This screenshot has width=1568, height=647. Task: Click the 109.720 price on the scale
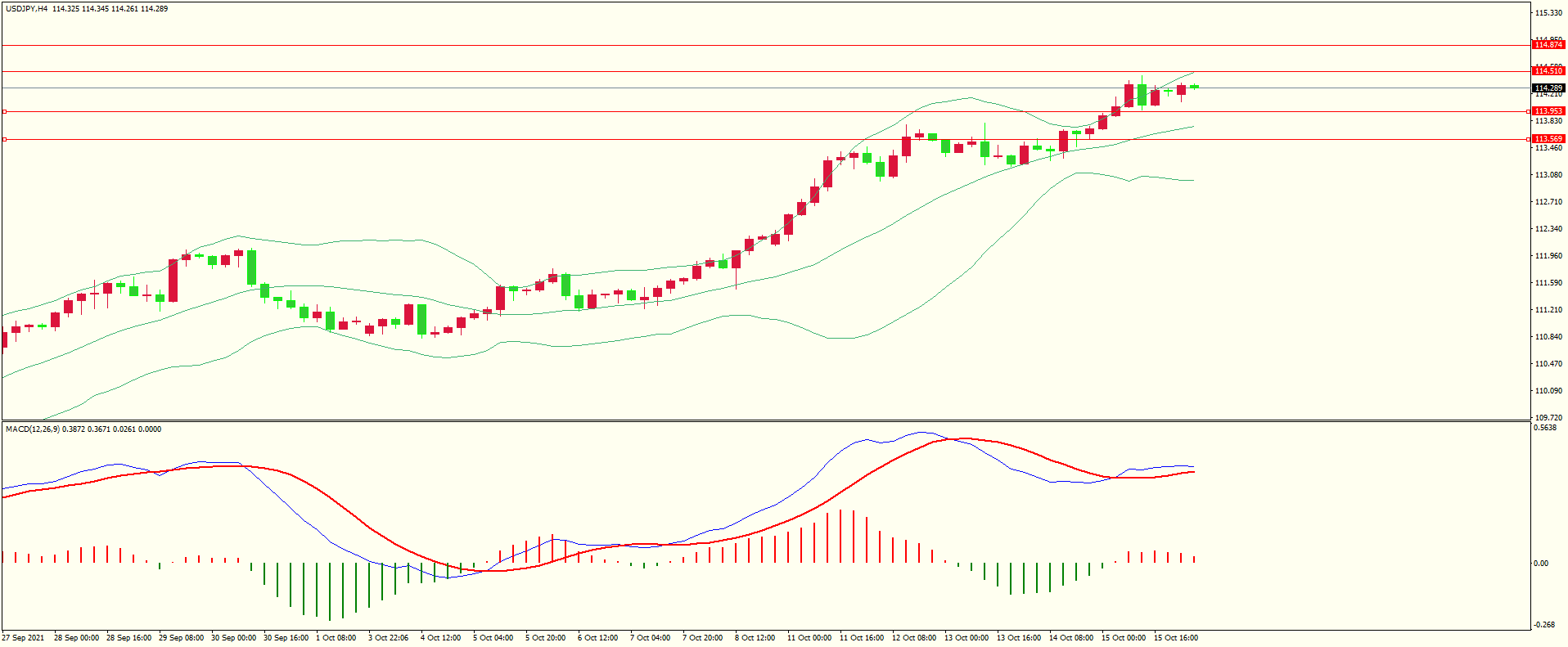coord(1549,417)
